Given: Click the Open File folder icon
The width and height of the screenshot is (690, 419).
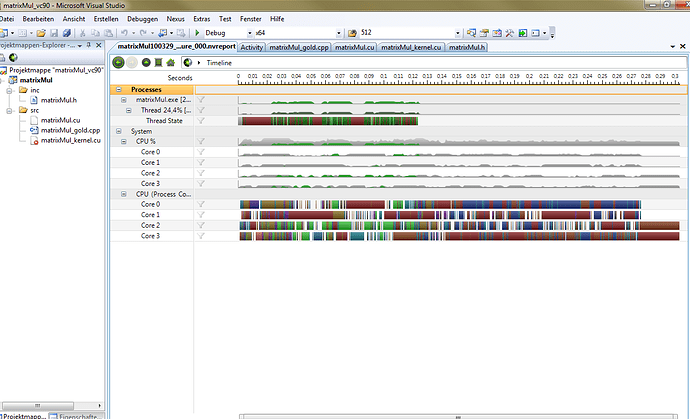Looking at the screenshot, I should [x=41, y=33].
